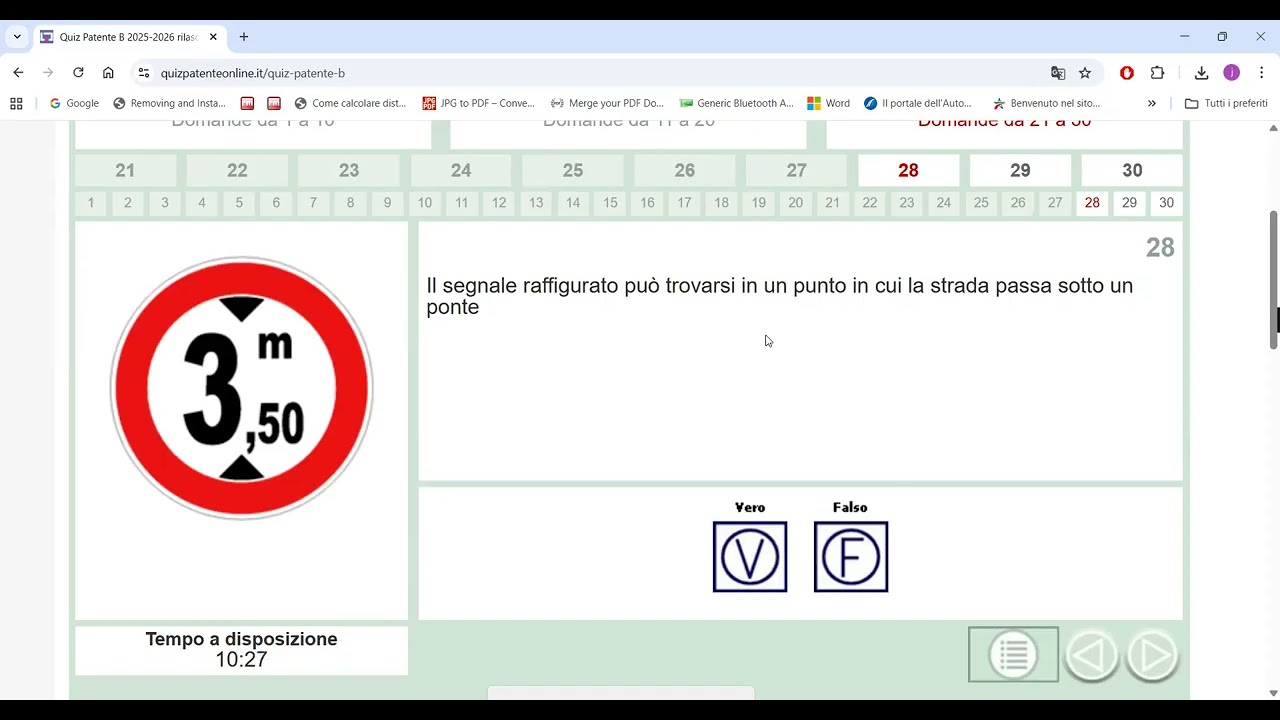1280x720 pixels.
Task: Open the question summary list icon
Action: click(x=1013, y=655)
